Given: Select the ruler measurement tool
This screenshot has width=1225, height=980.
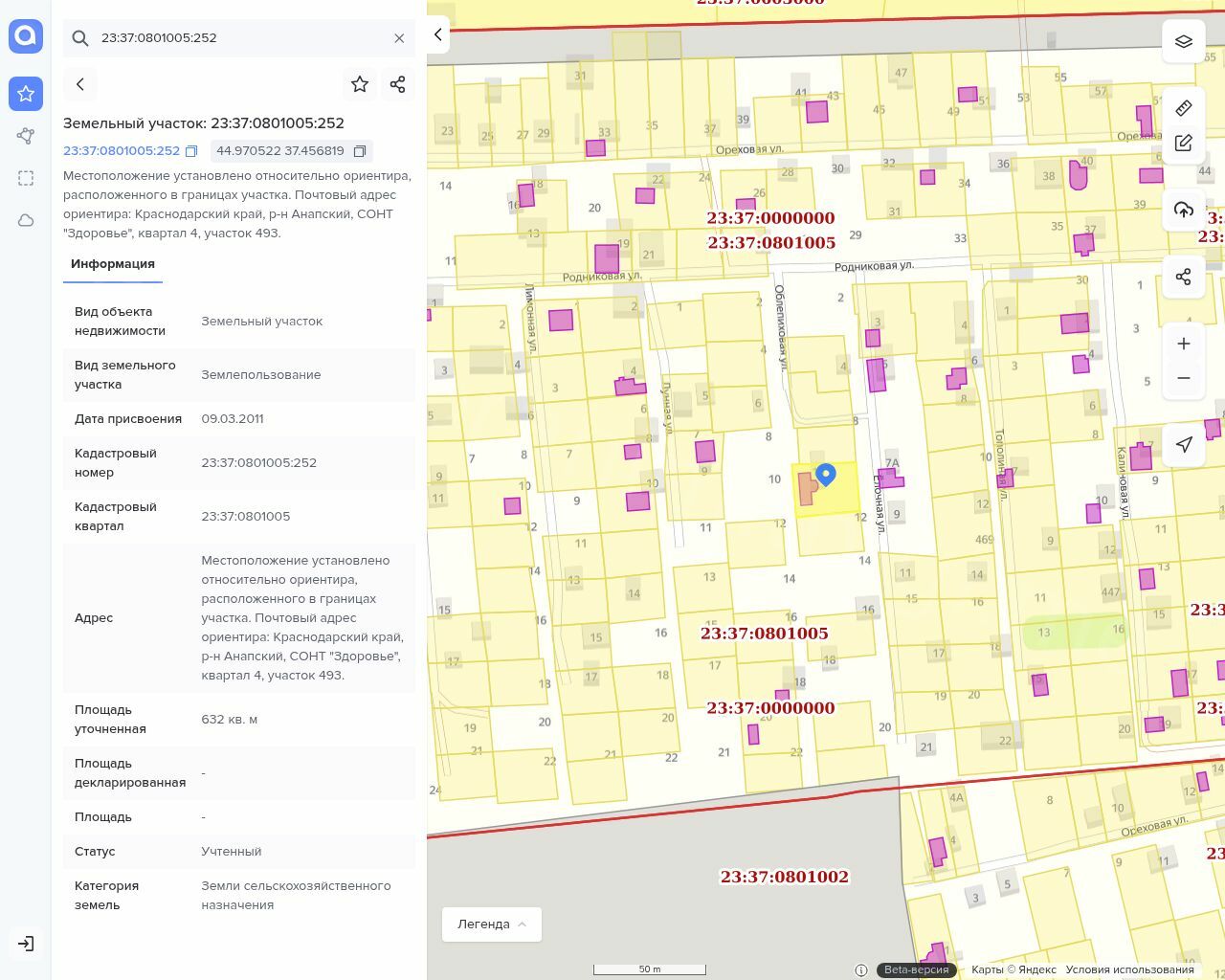Looking at the screenshot, I should [x=1183, y=108].
